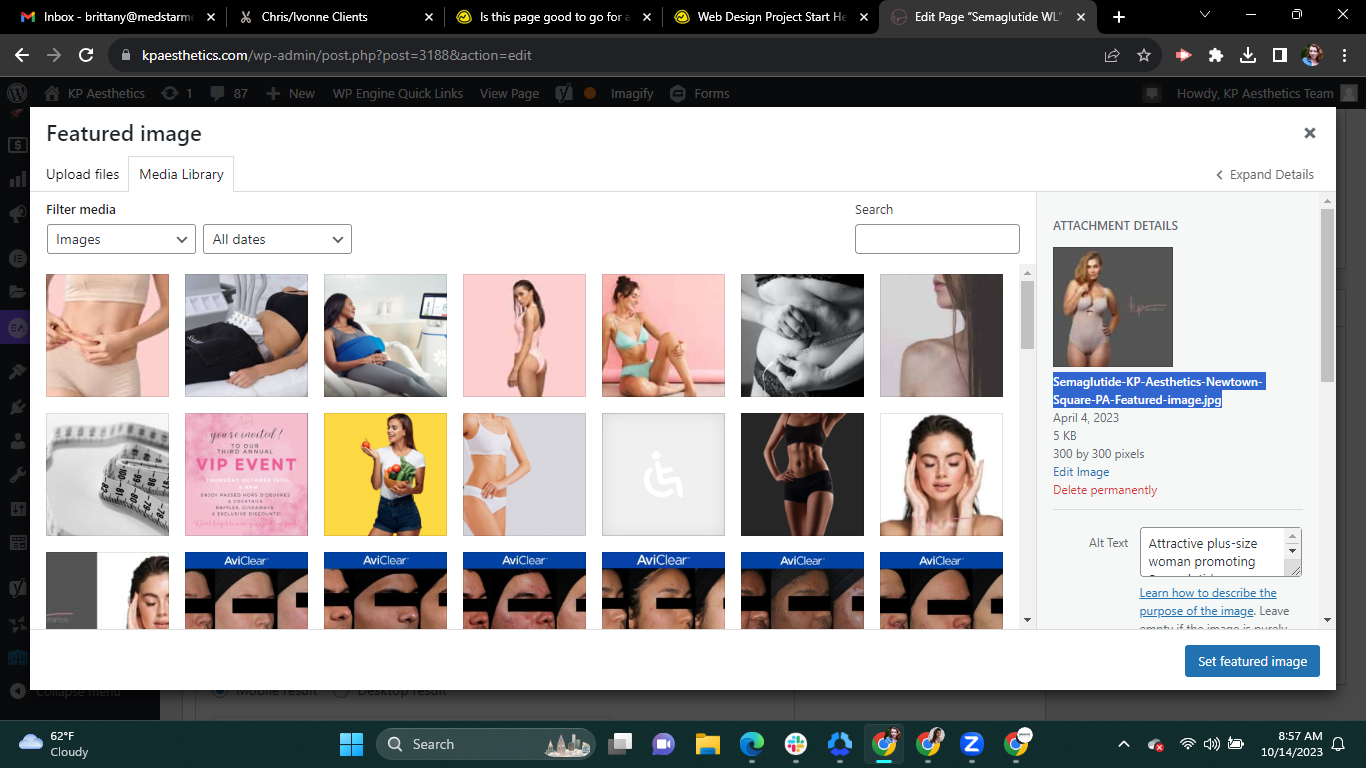Image resolution: width=1366 pixels, height=768 pixels.
Task: Click the share page icon in address bar
Action: point(1112,56)
